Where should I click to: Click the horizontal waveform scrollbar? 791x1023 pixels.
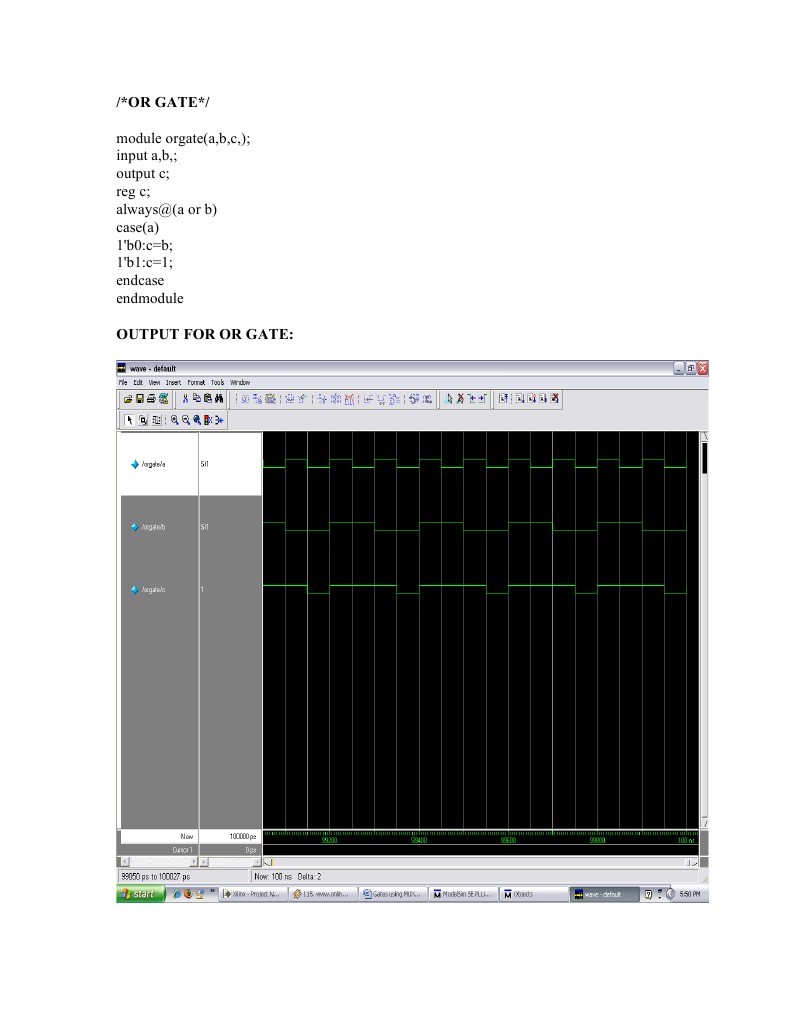pyautogui.click(x=480, y=861)
